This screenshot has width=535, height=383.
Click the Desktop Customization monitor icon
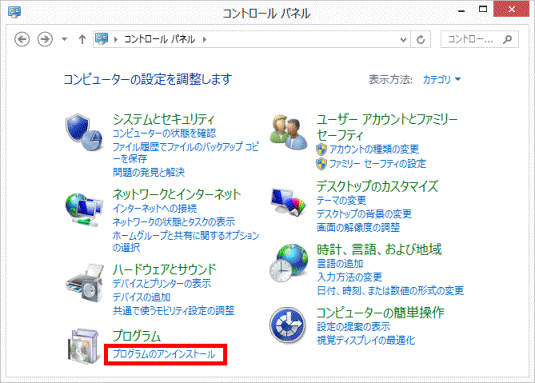coord(289,202)
